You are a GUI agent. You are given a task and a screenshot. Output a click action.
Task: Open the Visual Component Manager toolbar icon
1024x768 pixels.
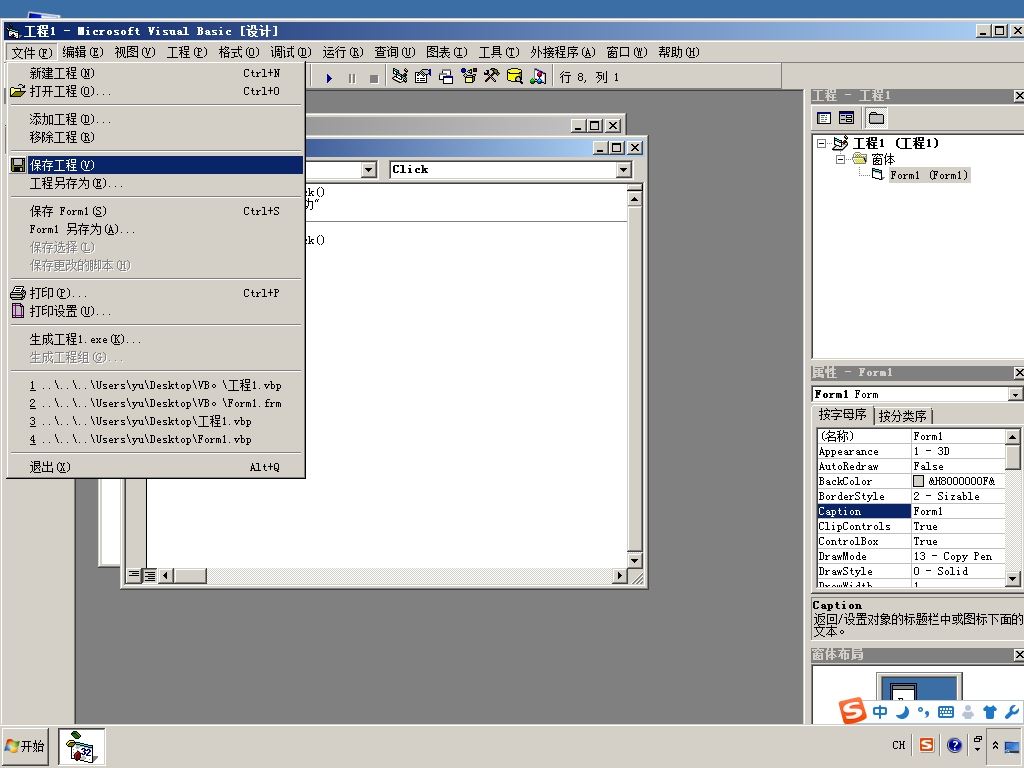[x=538, y=76]
